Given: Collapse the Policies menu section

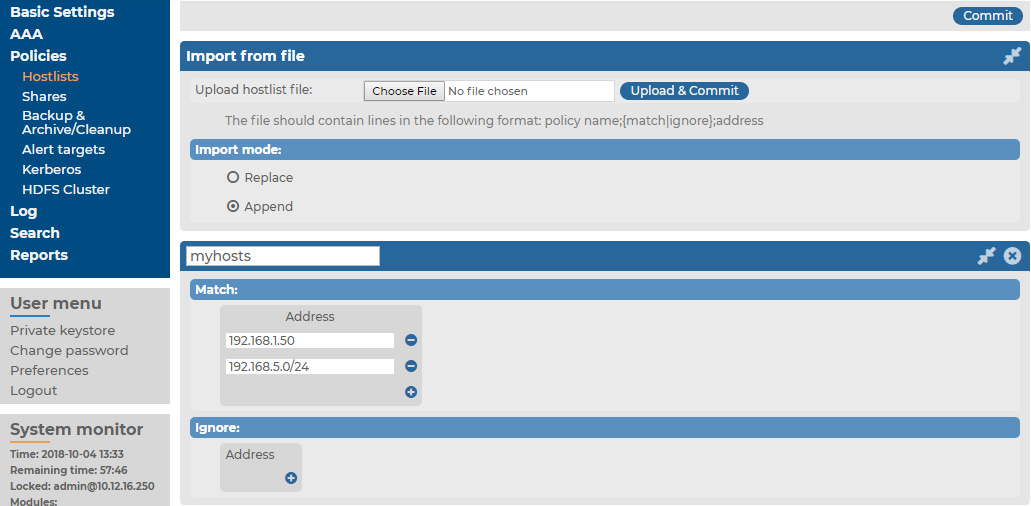Looking at the screenshot, I should pyautogui.click(x=38, y=56).
